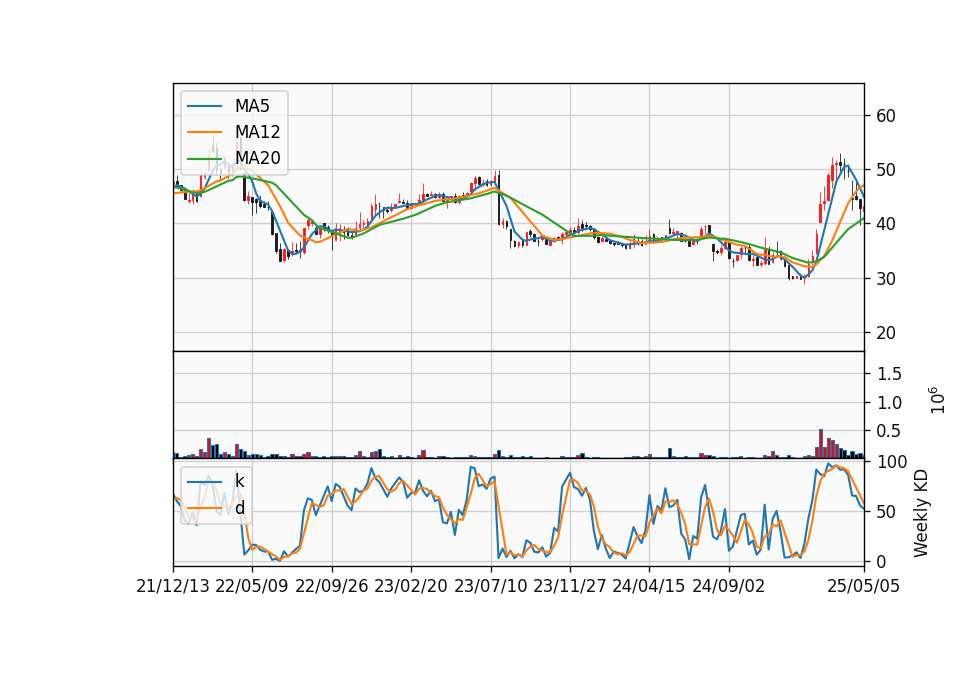The width and height of the screenshot is (960, 690).
Task: Click the k legend label
Action: [x=239, y=481]
